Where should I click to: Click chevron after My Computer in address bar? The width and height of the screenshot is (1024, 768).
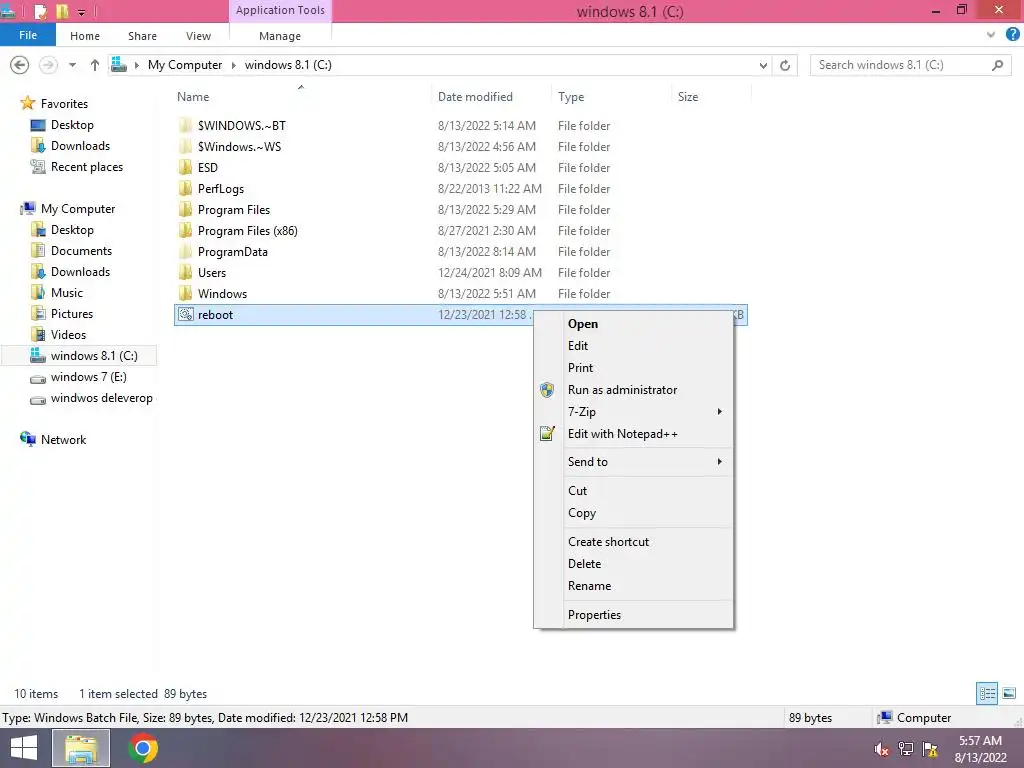tap(233, 65)
